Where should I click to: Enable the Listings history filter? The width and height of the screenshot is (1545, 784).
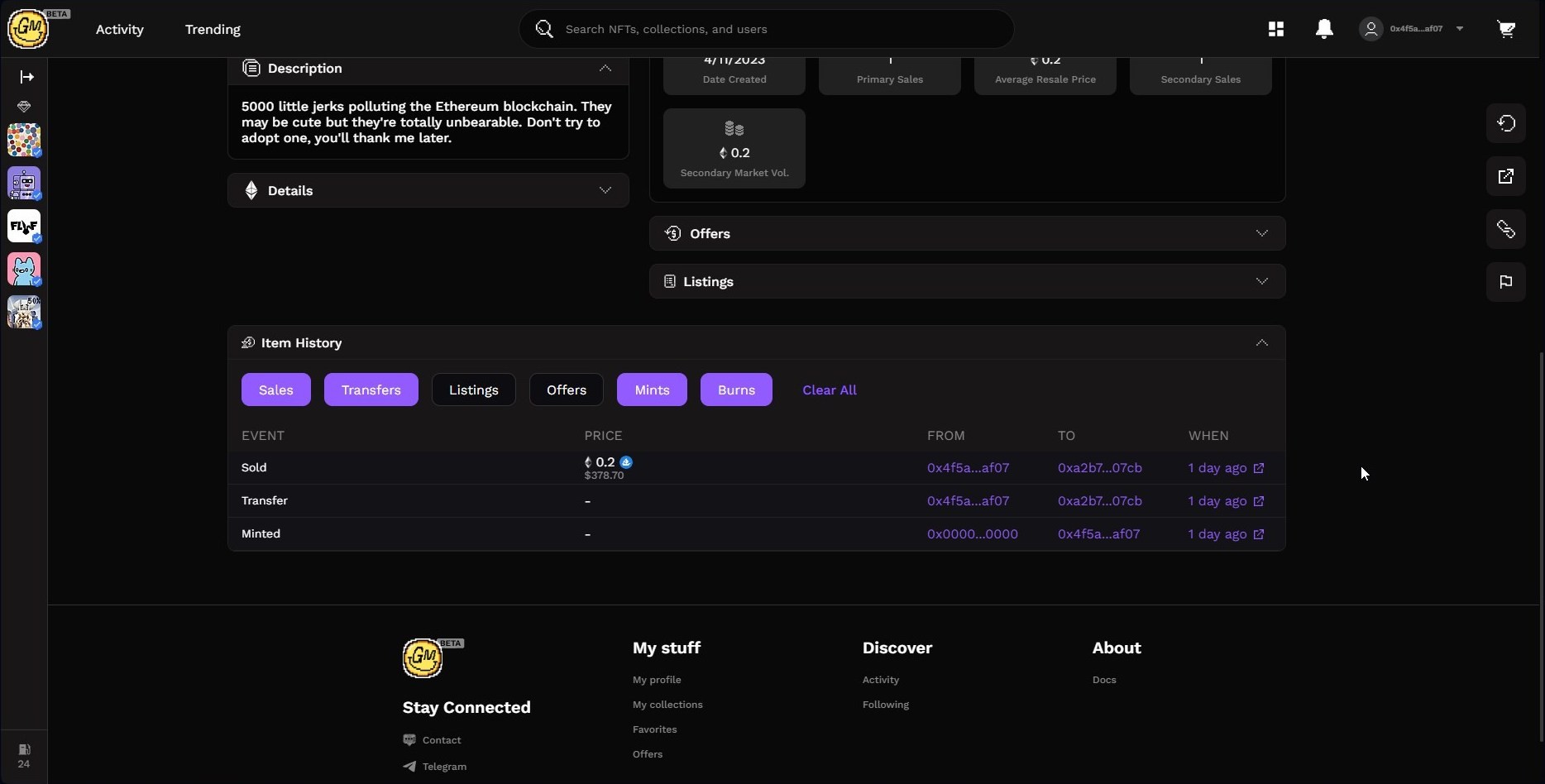tap(474, 390)
